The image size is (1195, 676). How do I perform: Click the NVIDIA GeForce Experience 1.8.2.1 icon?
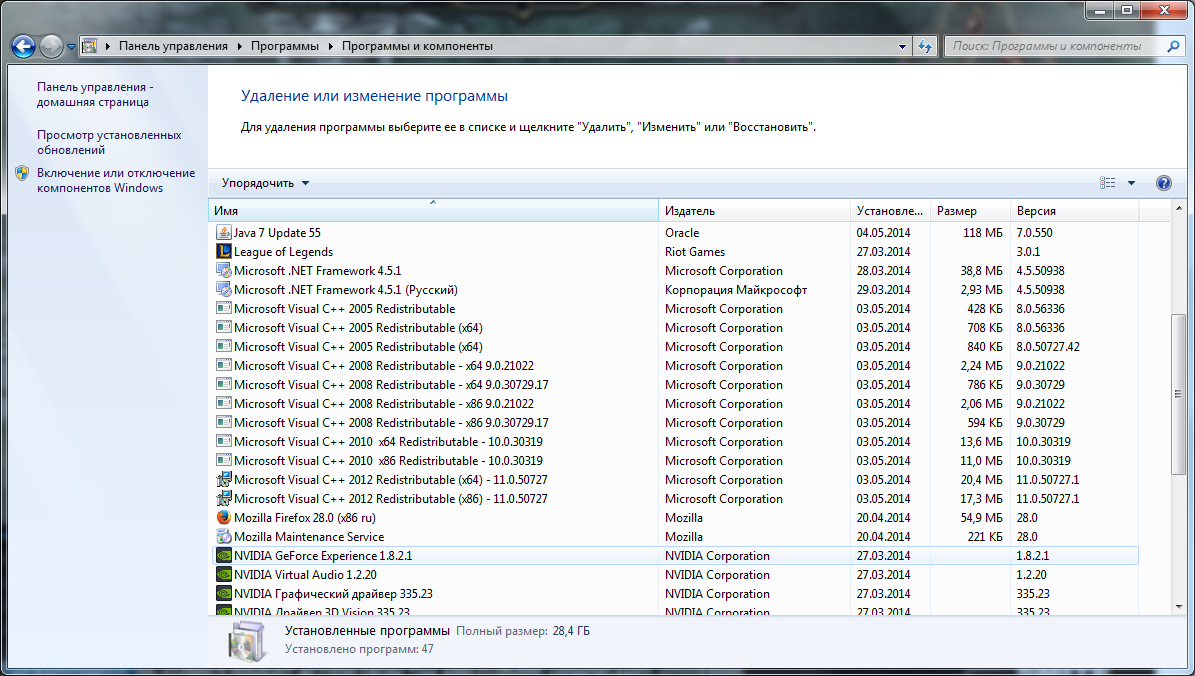(223, 556)
